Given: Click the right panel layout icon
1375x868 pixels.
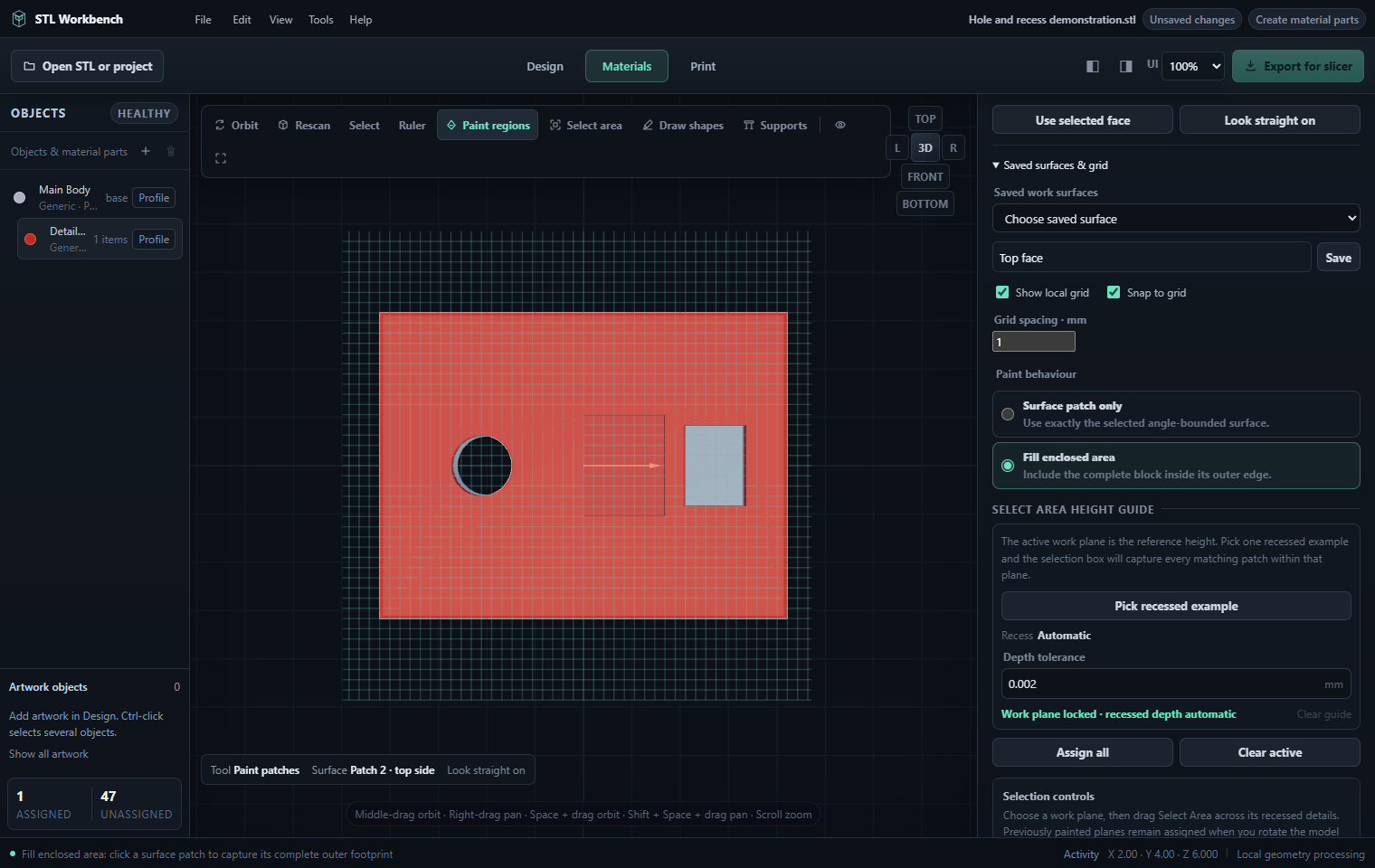Looking at the screenshot, I should pyautogui.click(x=1126, y=66).
